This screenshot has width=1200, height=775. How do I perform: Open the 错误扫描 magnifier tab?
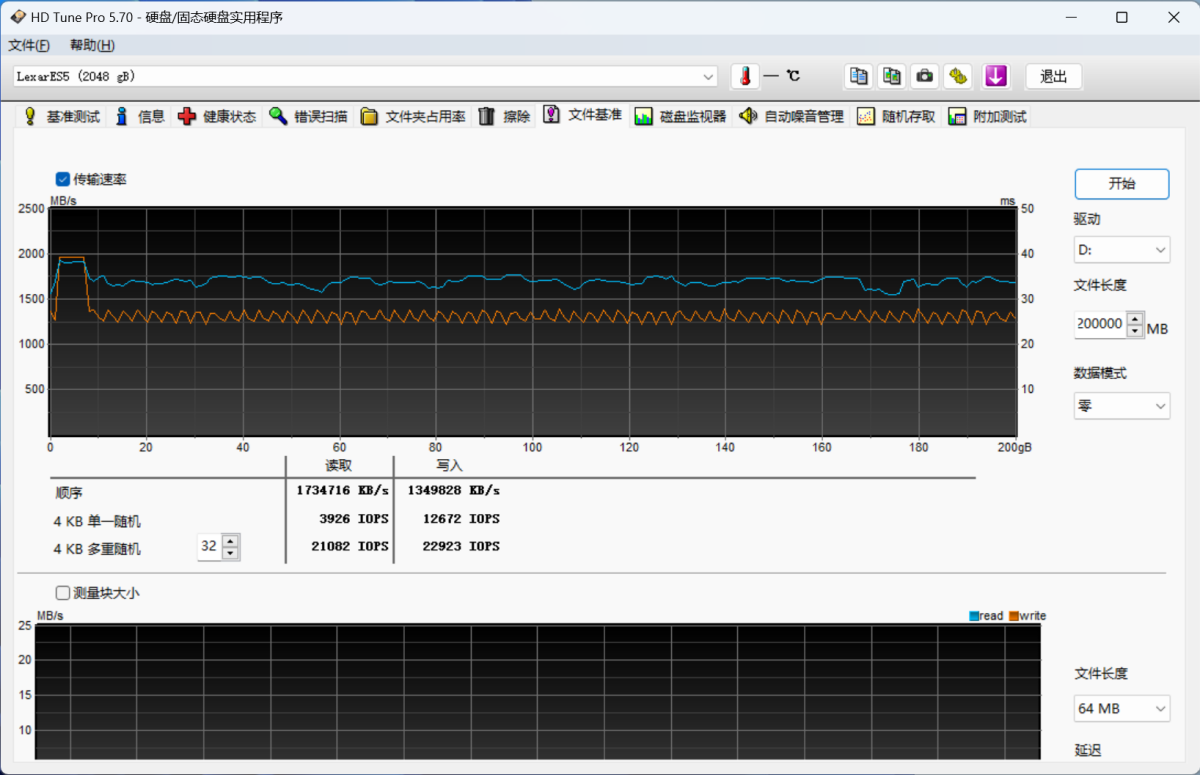click(x=308, y=117)
